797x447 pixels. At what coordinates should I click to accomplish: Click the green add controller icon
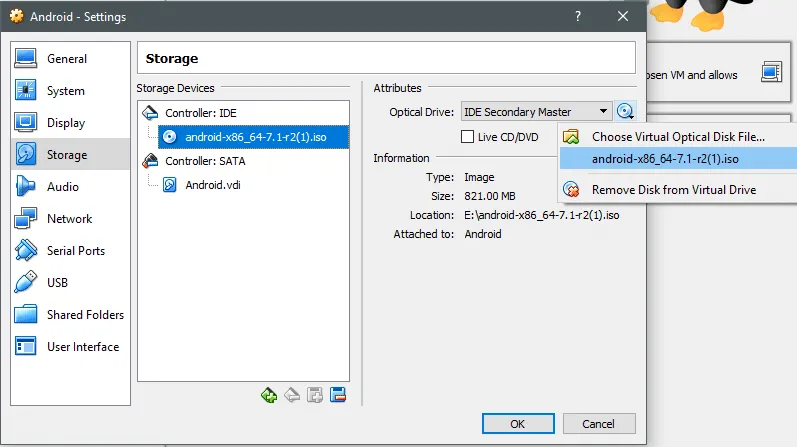268,395
